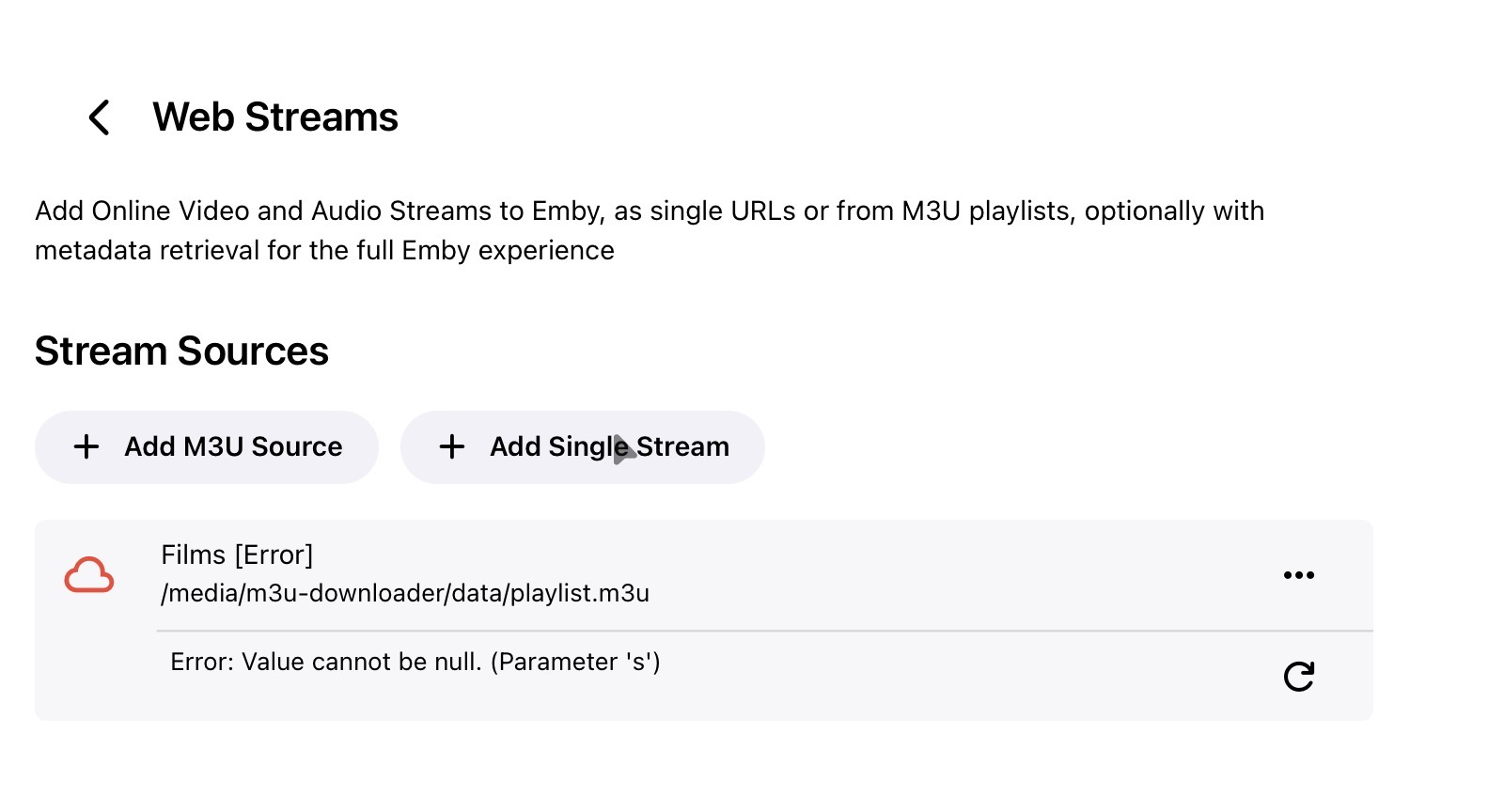Go back using the left chevron arrow
1488x812 pixels.
tap(100, 118)
